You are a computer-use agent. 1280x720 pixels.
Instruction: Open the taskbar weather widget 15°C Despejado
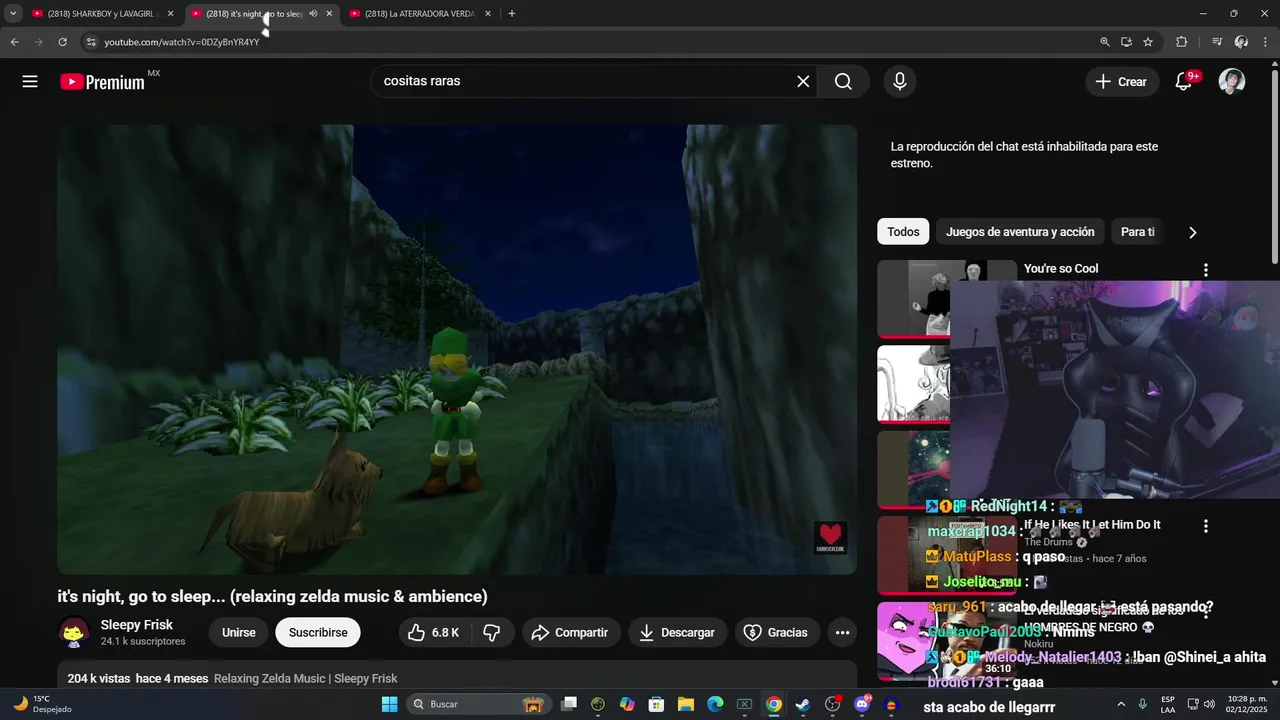tap(42, 704)
